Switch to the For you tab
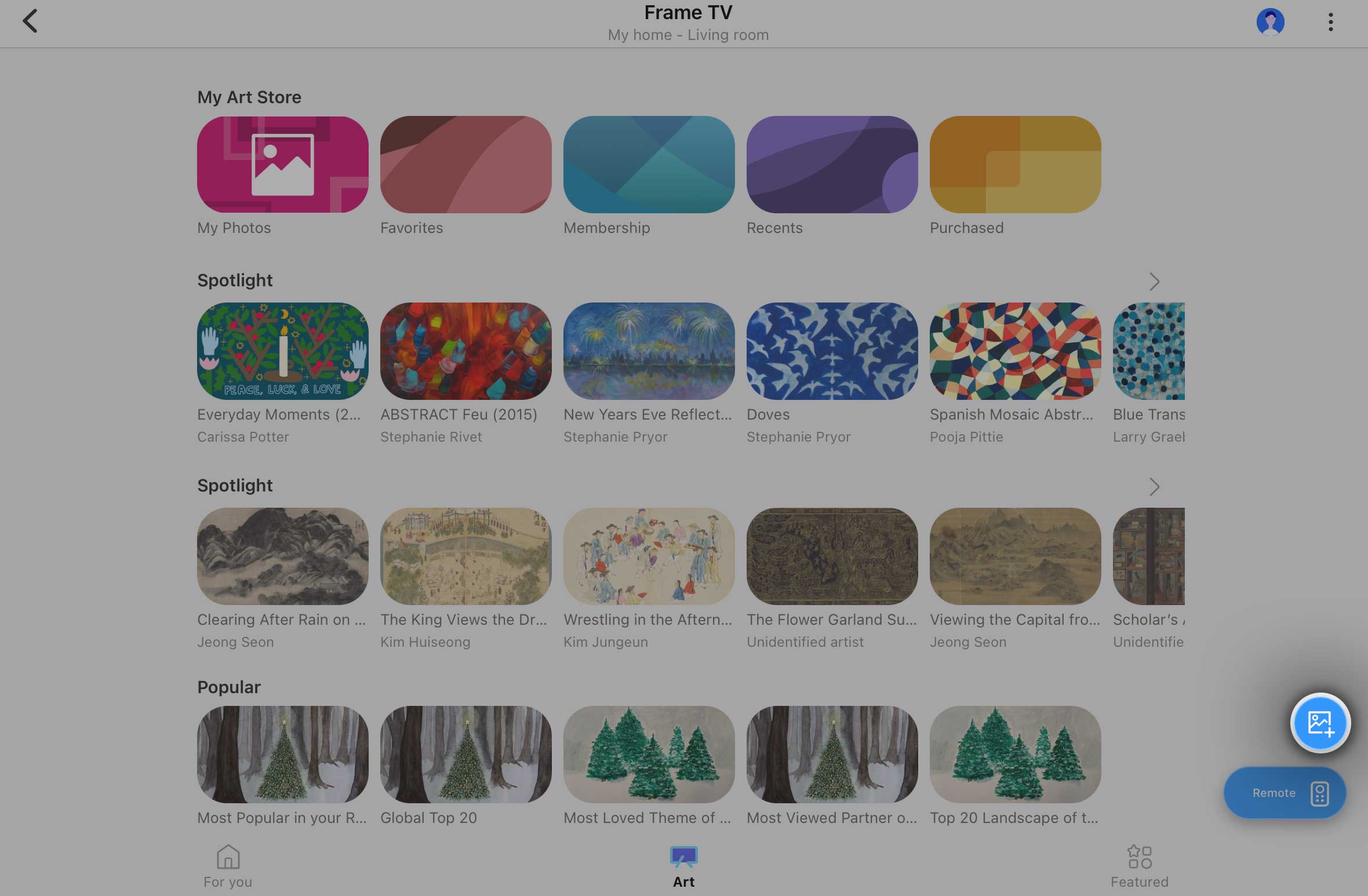Image resolution: width=1368 pixels, height=896 pixels. [228, 866]
